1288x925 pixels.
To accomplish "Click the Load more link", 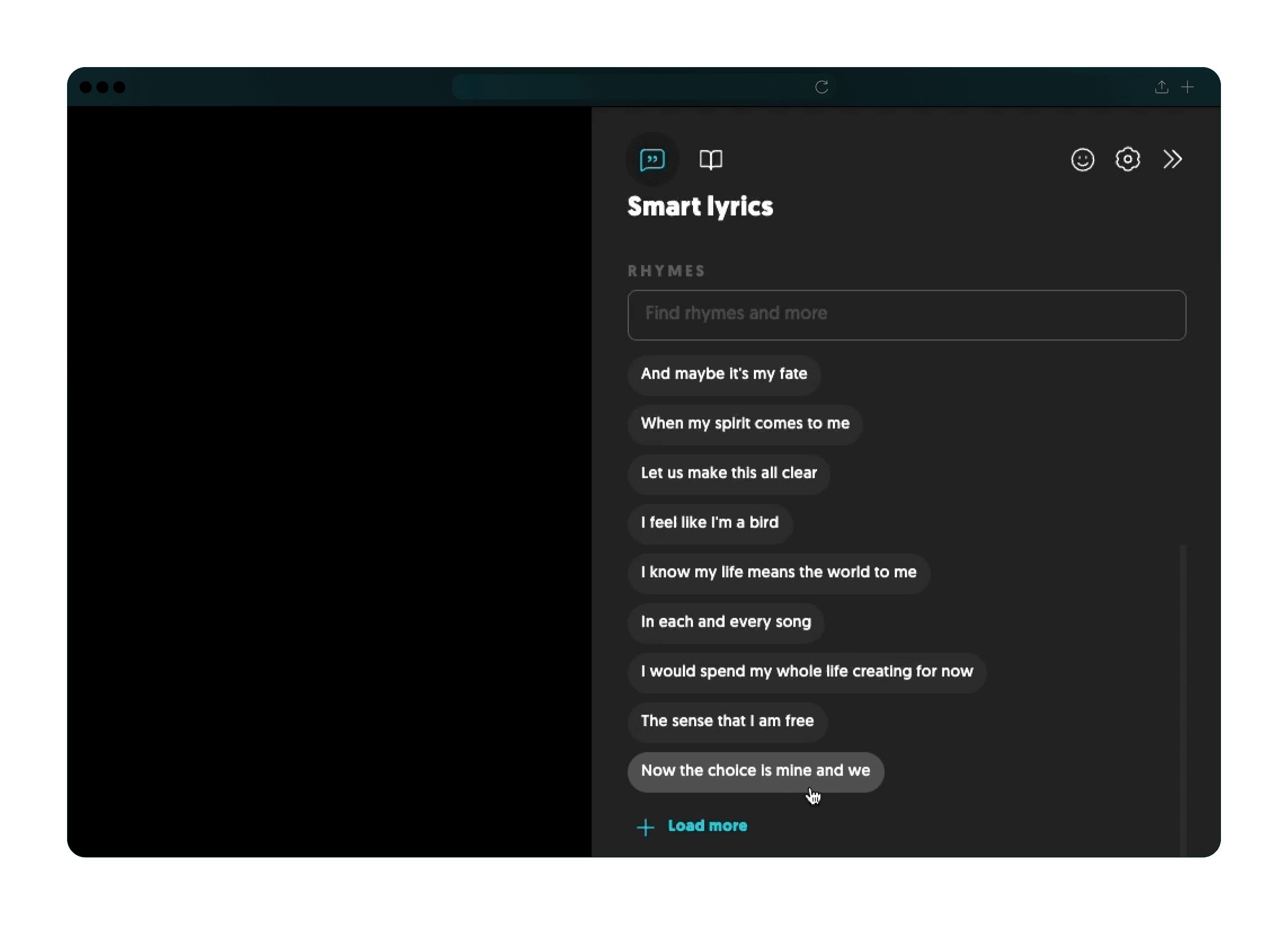I will pyautogui.click(x=707, y=826).
